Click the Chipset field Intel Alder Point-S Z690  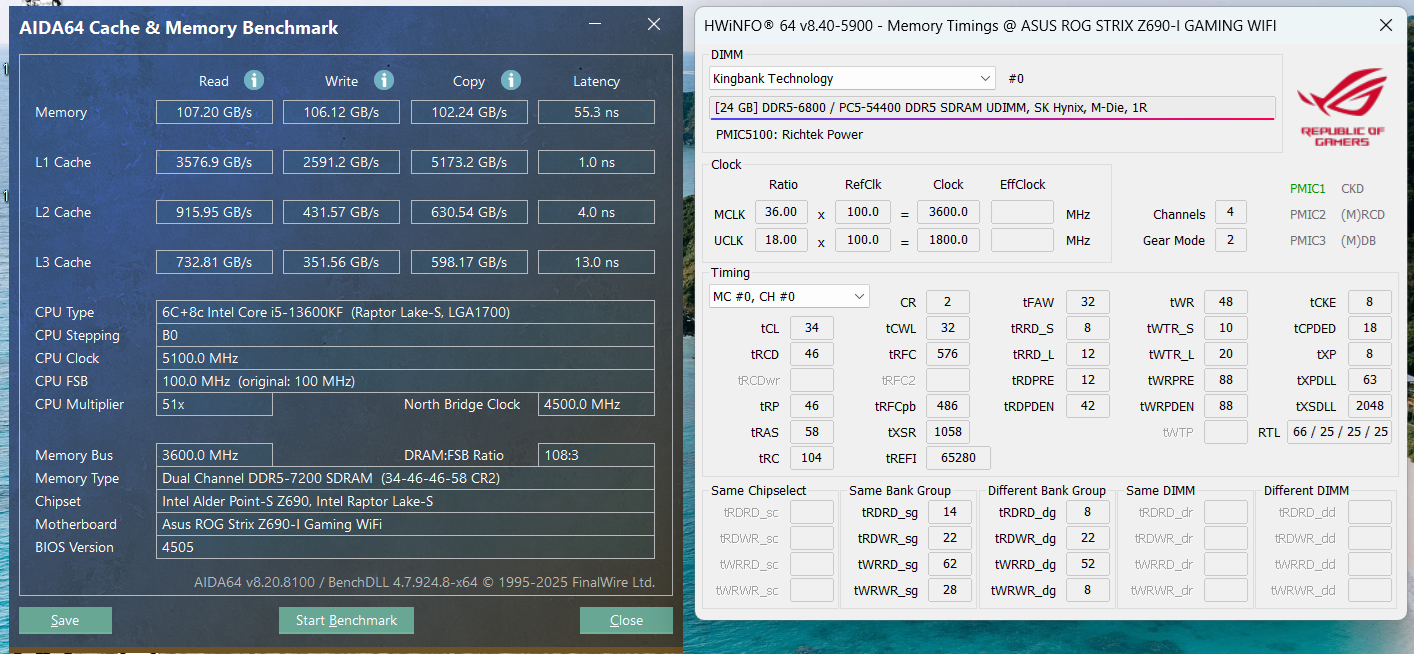point(405,501)
